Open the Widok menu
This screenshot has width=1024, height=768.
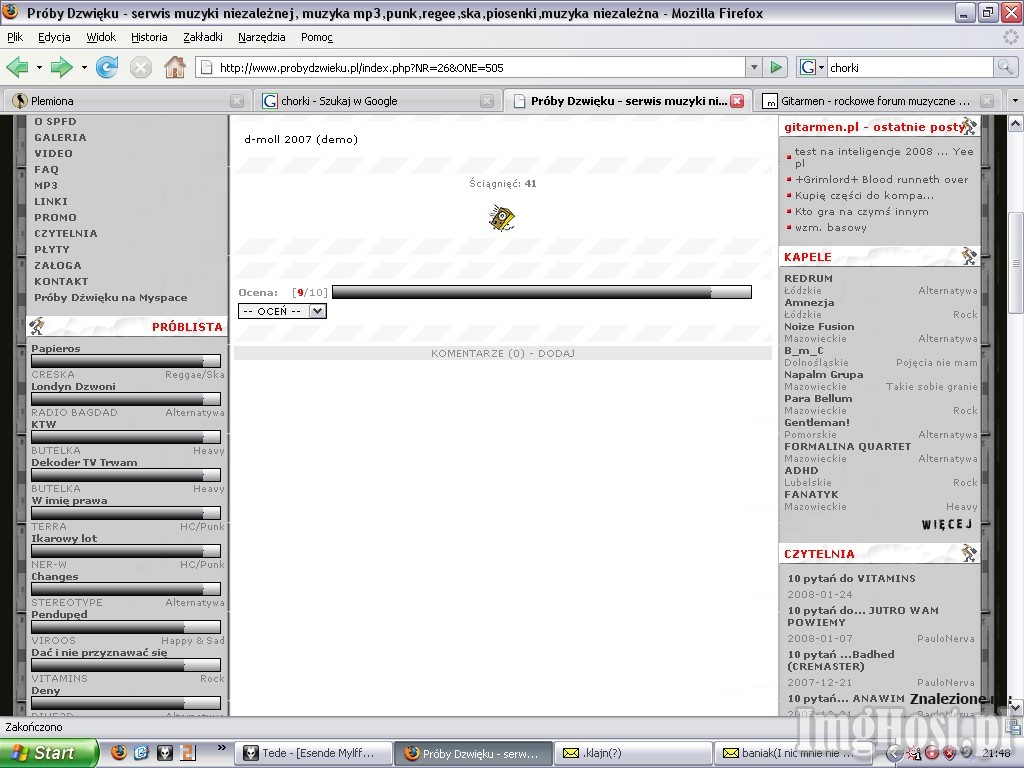coord(101,37)
